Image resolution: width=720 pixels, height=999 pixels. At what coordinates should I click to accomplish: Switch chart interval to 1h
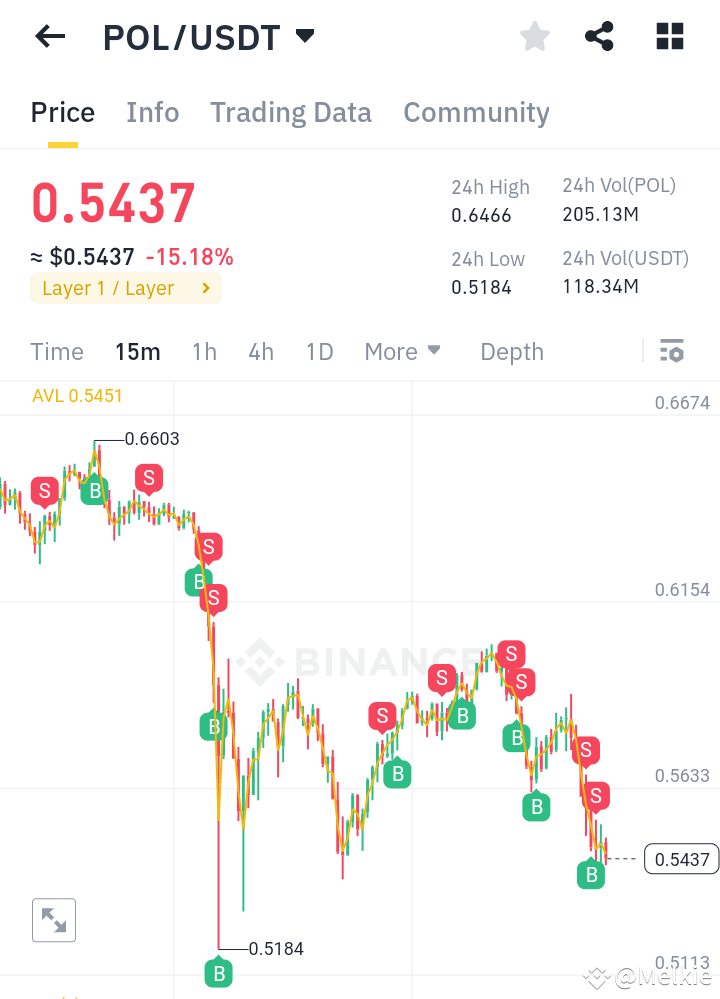(x=204, y=351)
